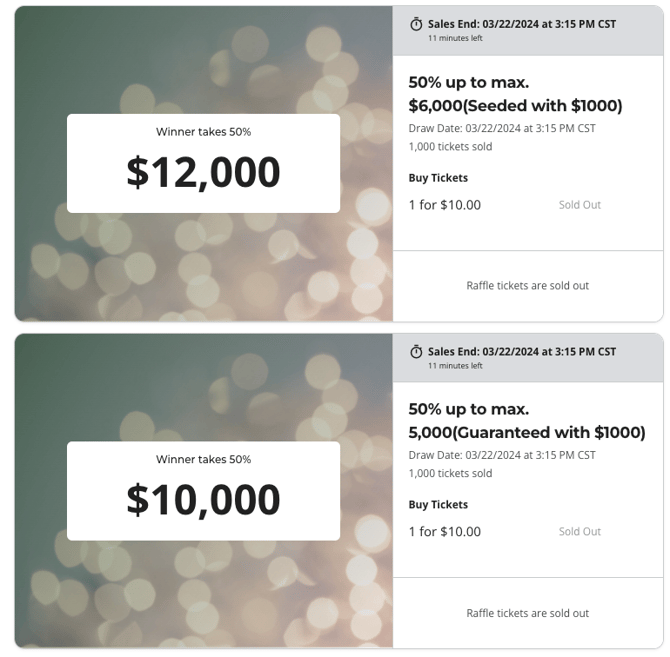Click "1,000 tickets sold" in the Seeded raffle
The width and height of the screenshot is (670, 657).
pos(450,147)
